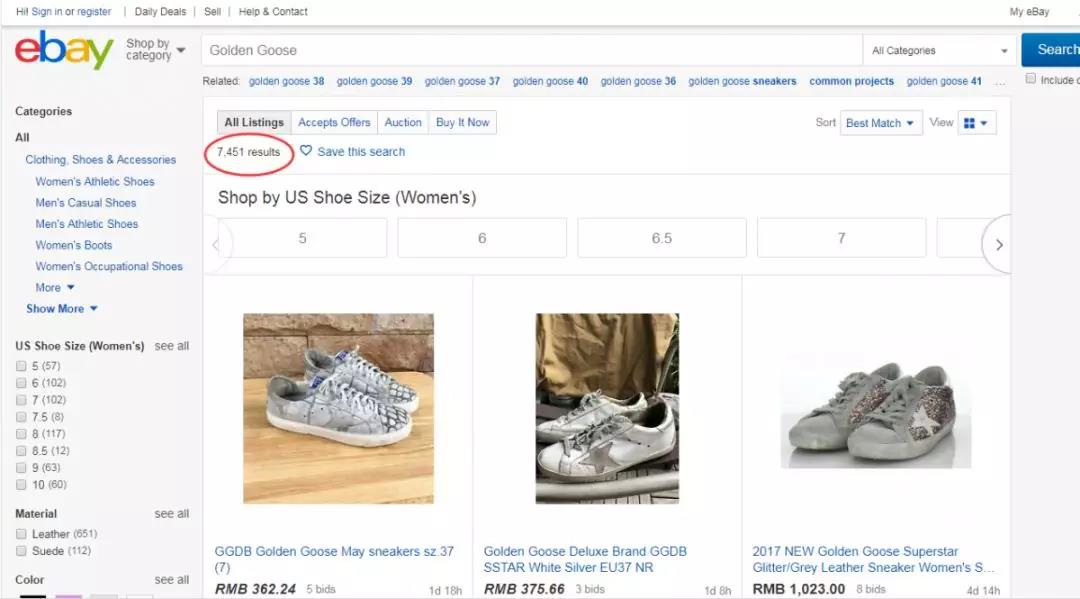Click the blue Search button
The height and width of the screenshot is (599, 1080).
1052,50
